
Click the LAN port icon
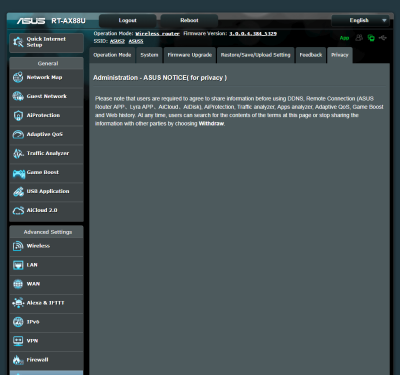(x=18, y=265)
